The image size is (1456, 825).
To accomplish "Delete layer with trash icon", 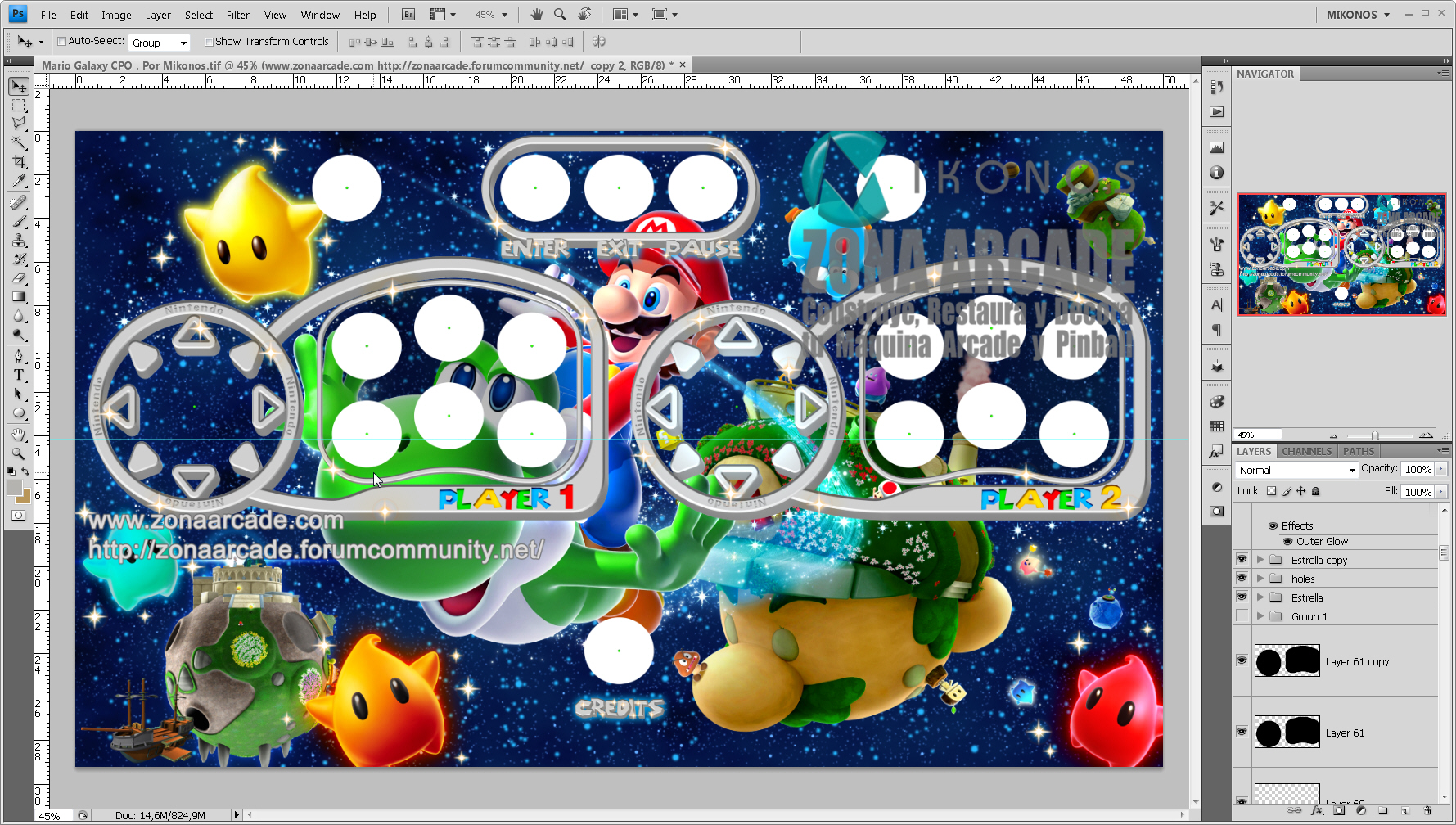I will (x=1428, y=811).
